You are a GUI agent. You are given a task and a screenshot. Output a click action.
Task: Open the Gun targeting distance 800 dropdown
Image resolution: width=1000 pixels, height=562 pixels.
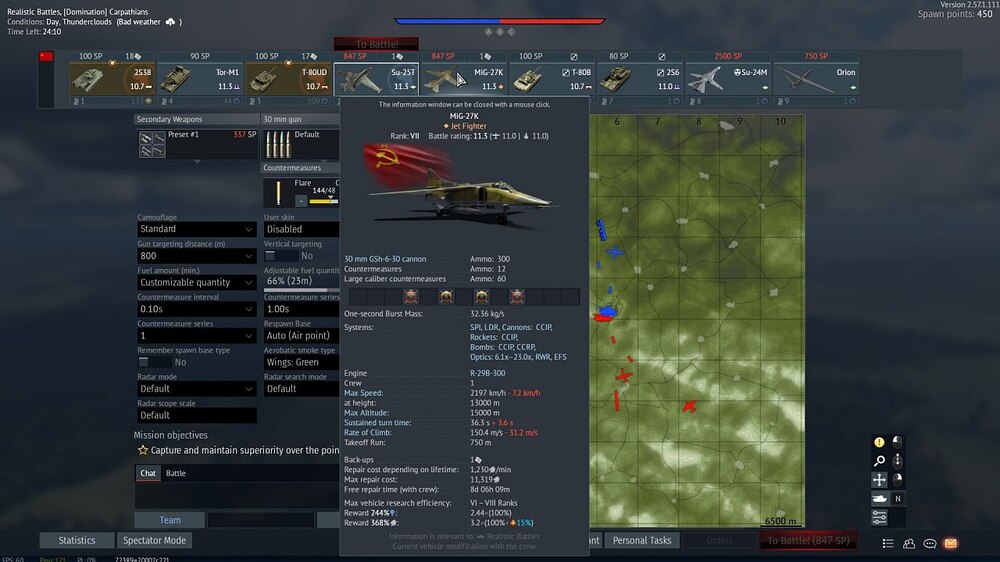(x=196, y=256)
